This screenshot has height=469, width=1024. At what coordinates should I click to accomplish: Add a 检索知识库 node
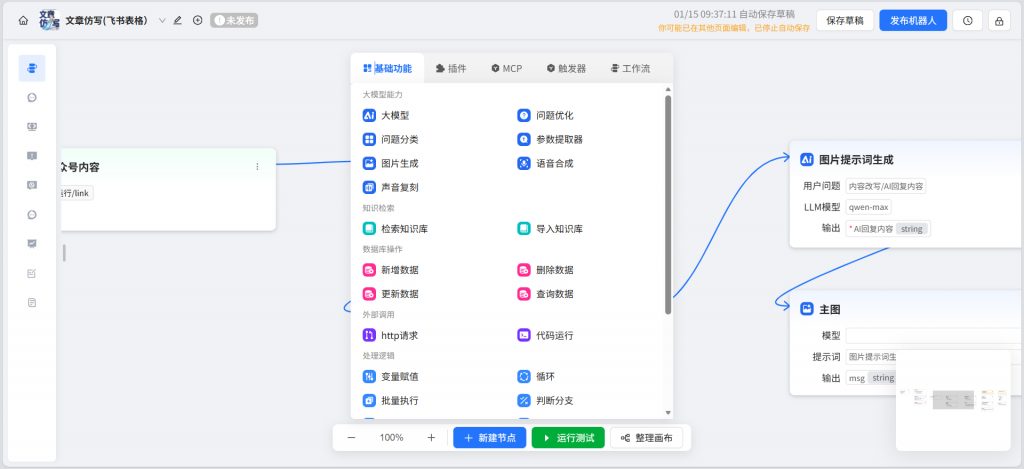(395, 229)
